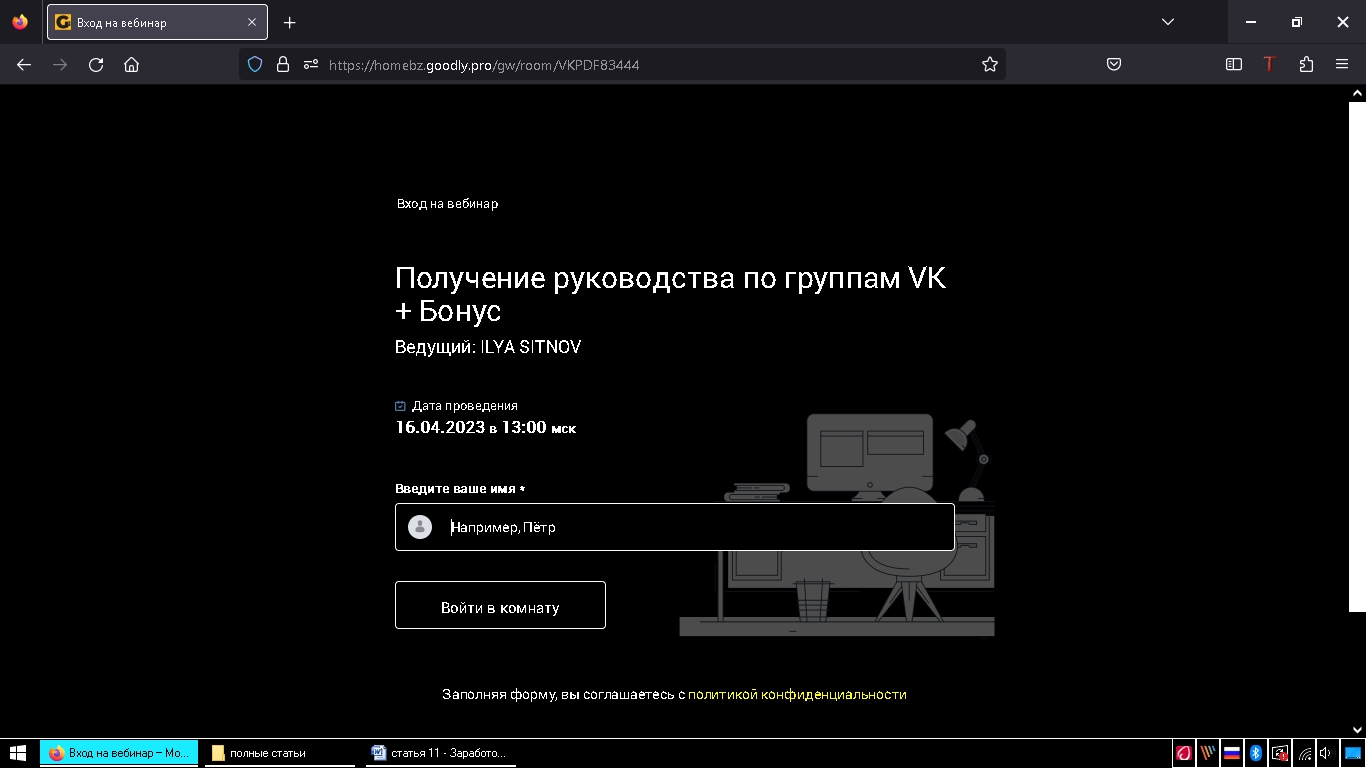Click the 'Вход на вебинар' page label
The image size is (1366, 768).
click(x=447, y=204)
